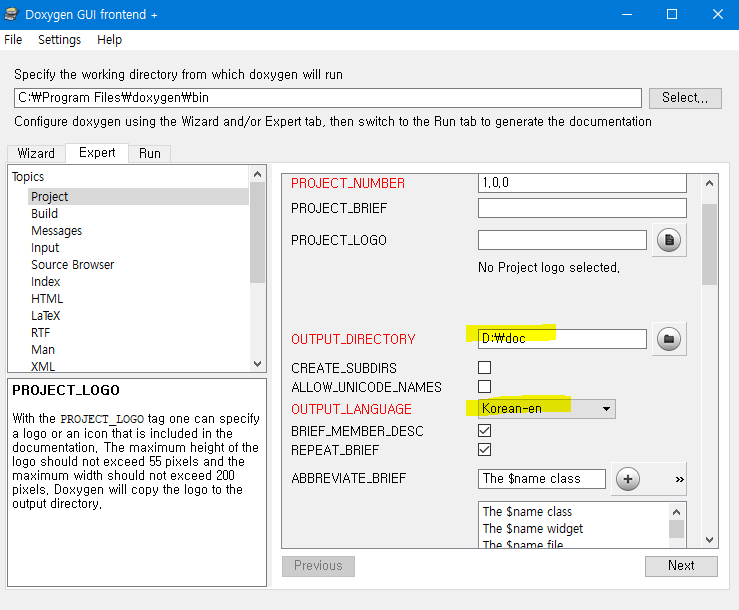Open the Help menu

point(109,40)
